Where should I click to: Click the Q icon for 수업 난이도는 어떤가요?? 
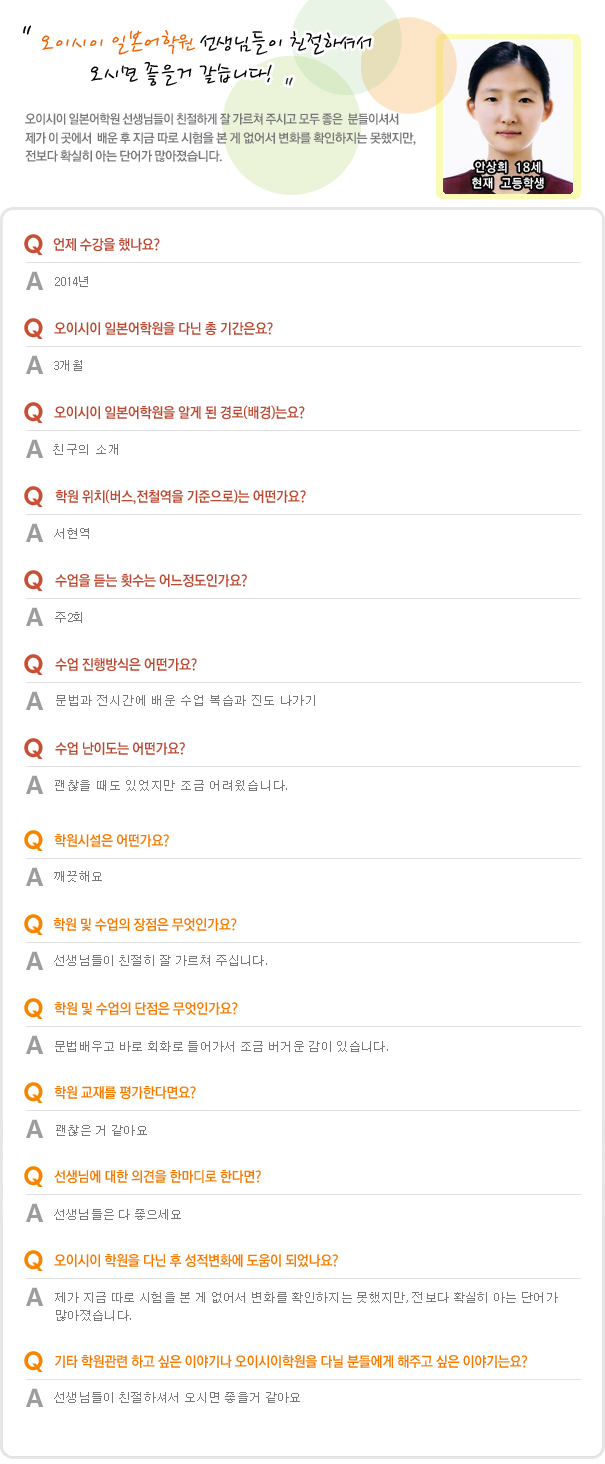[x=33, y=748]
